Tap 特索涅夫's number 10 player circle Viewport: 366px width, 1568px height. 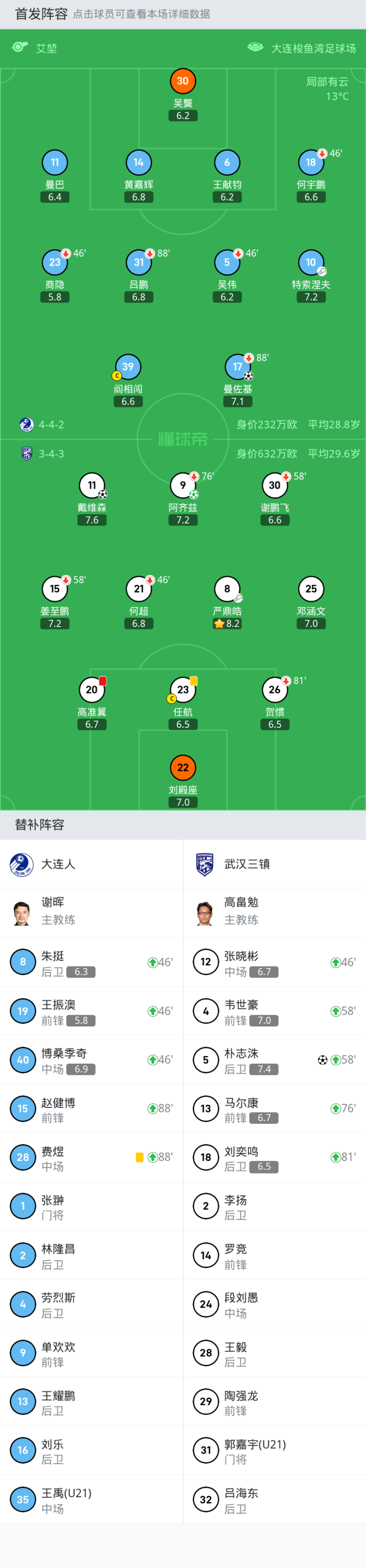click(311, 262)
